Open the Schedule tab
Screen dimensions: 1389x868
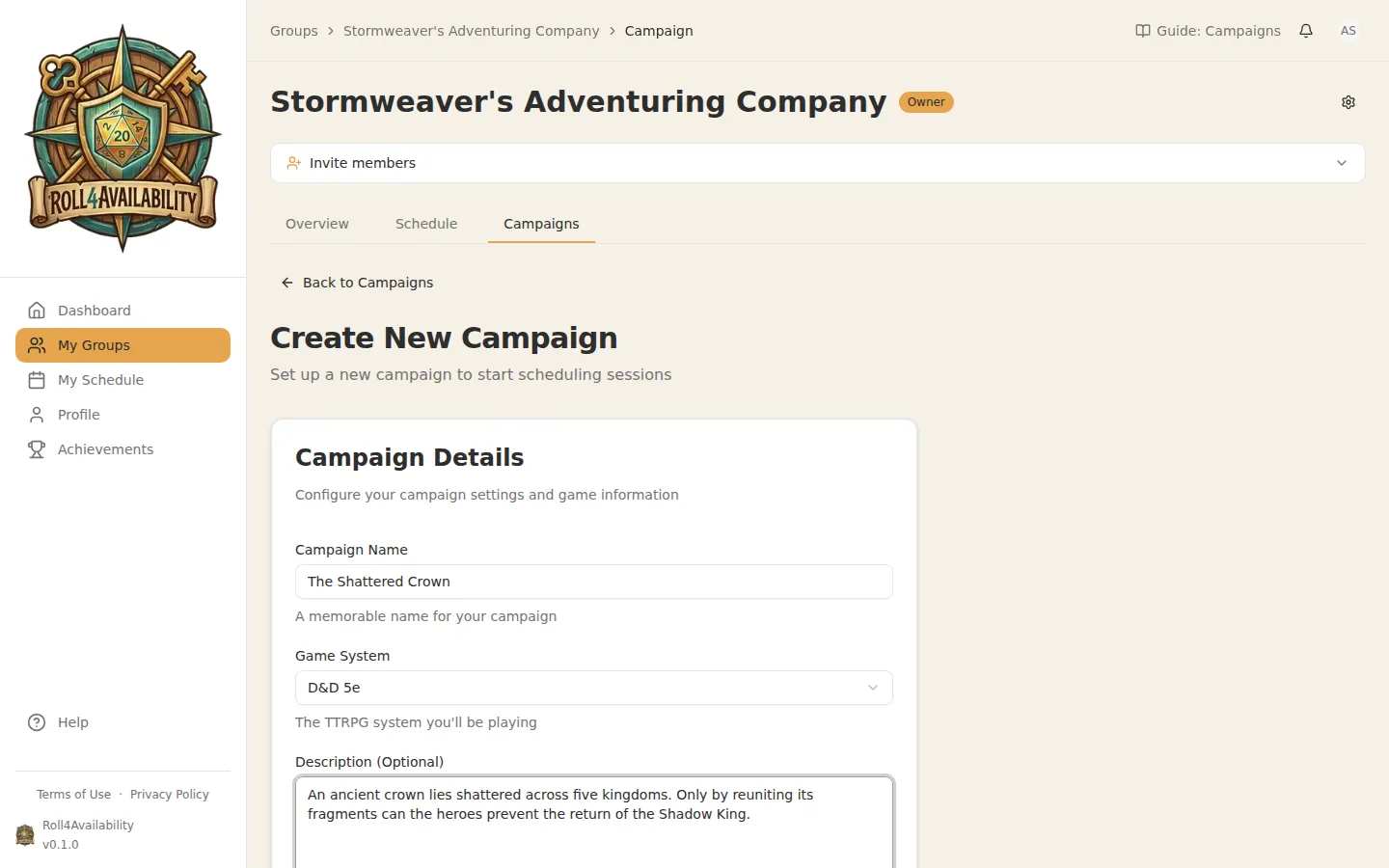(x=425, y=223)
